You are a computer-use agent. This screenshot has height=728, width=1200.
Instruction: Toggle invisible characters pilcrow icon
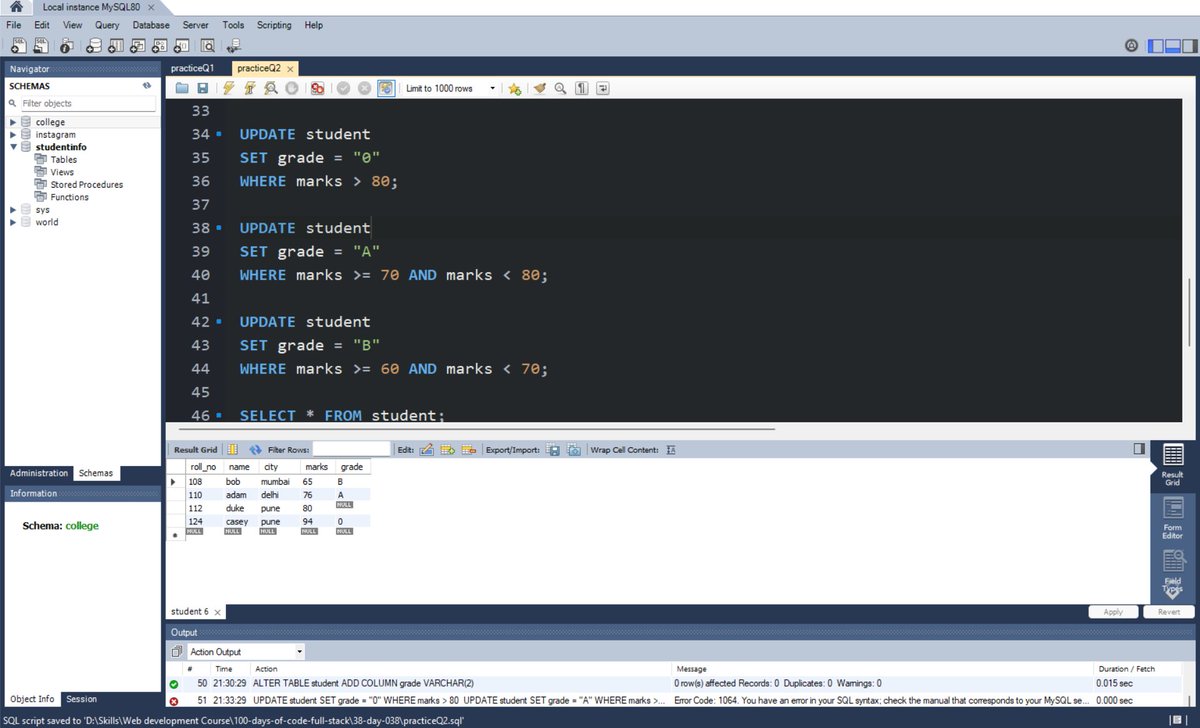click(x=582, y=88)
